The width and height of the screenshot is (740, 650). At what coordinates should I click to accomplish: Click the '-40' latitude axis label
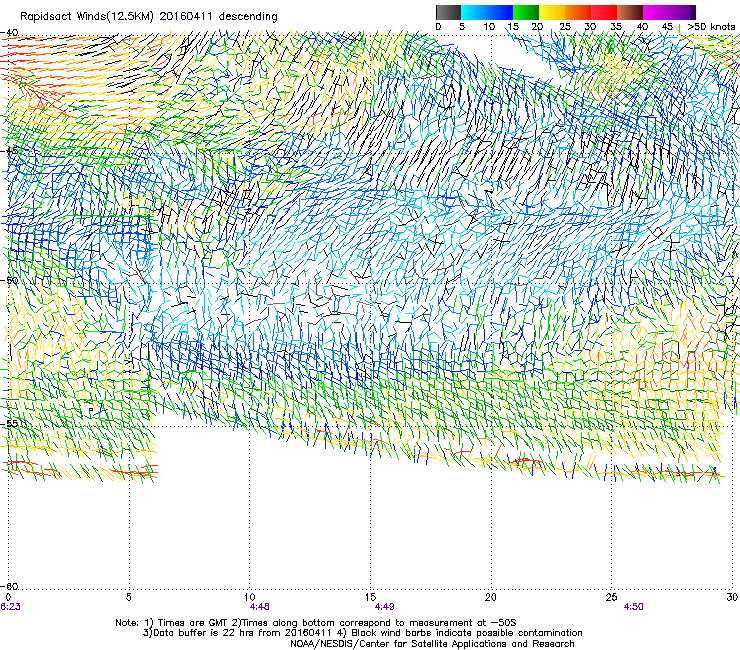(9, 33)
